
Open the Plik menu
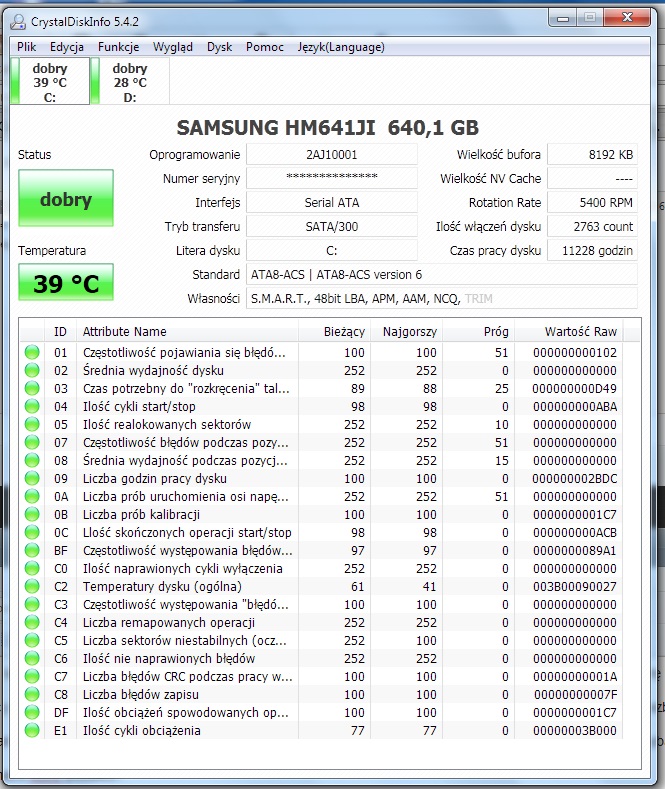26,47
